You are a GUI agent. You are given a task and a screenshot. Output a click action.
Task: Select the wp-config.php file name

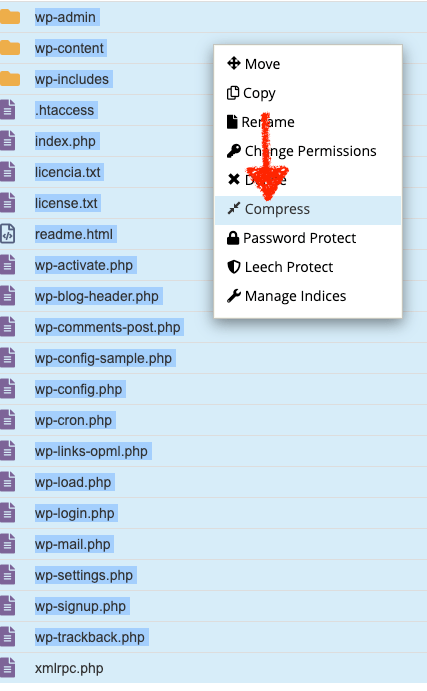79,390
